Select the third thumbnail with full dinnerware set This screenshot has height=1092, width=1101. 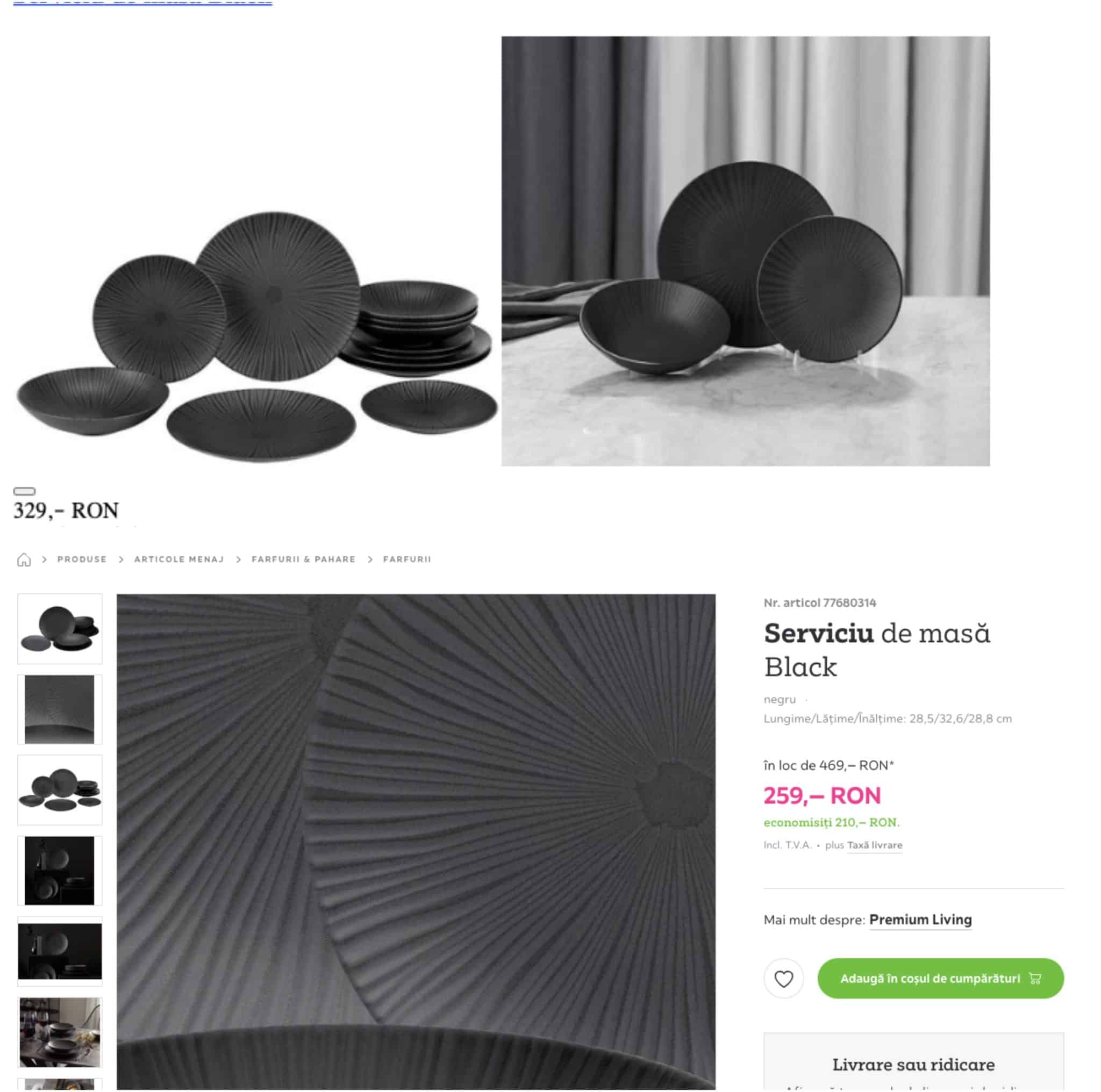click(x=60, y=790)
